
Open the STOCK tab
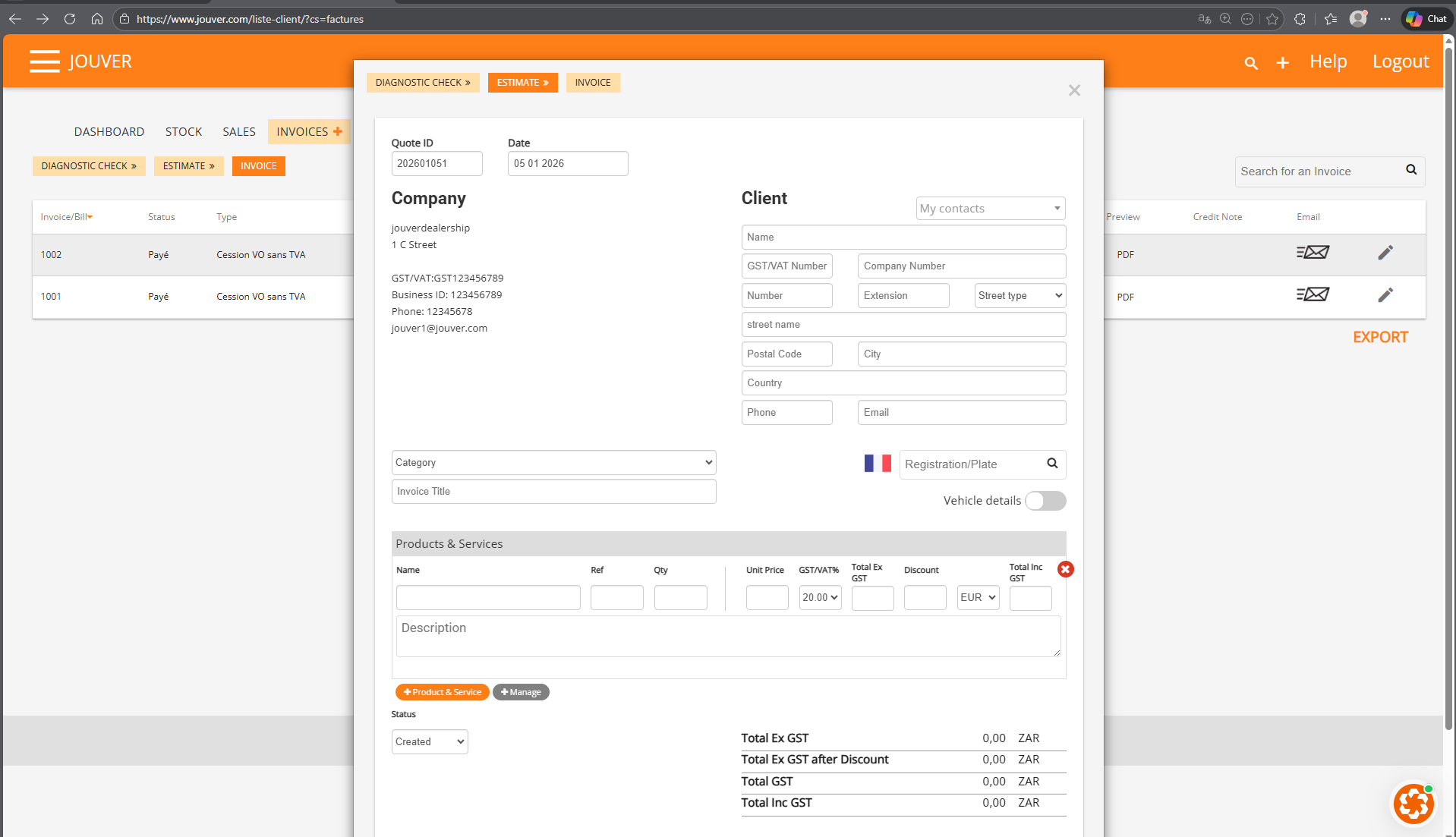(x=184, y=132)
